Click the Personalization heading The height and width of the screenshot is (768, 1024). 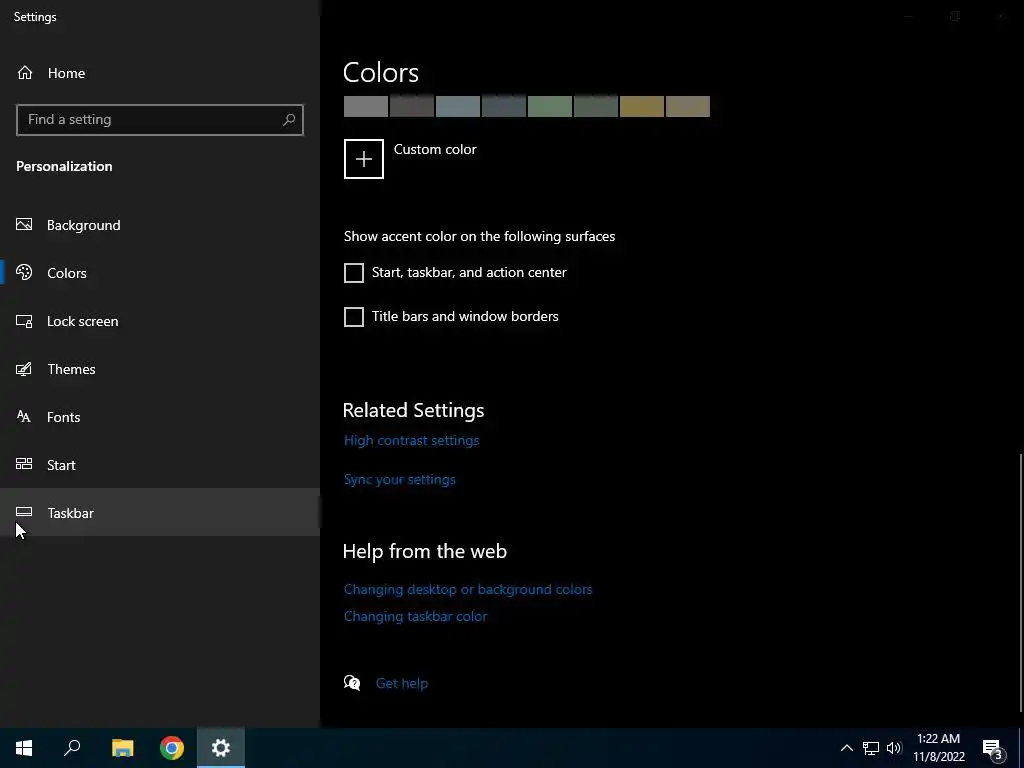coord(64,166)
